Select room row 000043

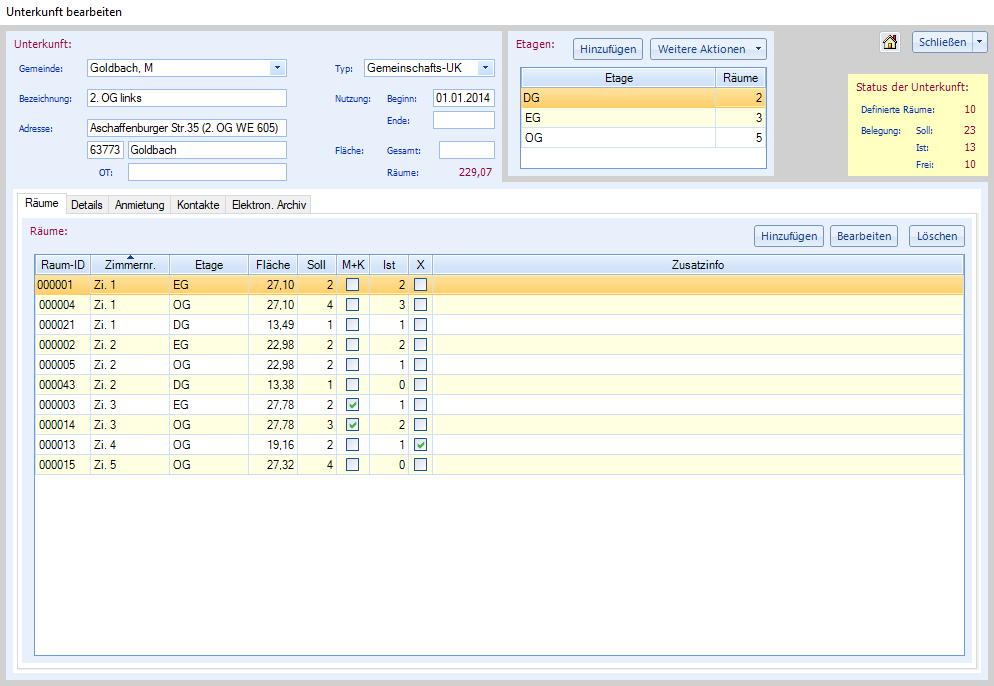(x=499, y=385)
